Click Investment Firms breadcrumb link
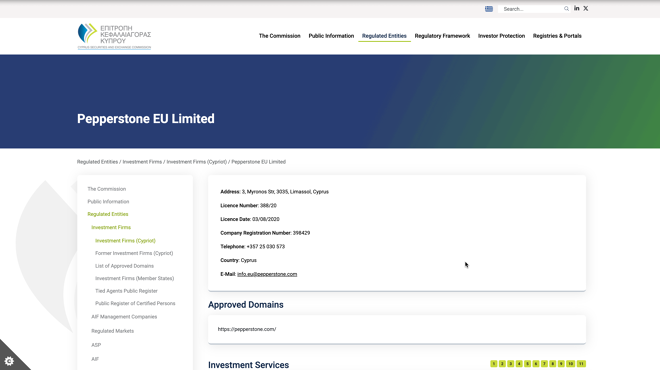Screen dimensions: 660x370 (142, 162)
